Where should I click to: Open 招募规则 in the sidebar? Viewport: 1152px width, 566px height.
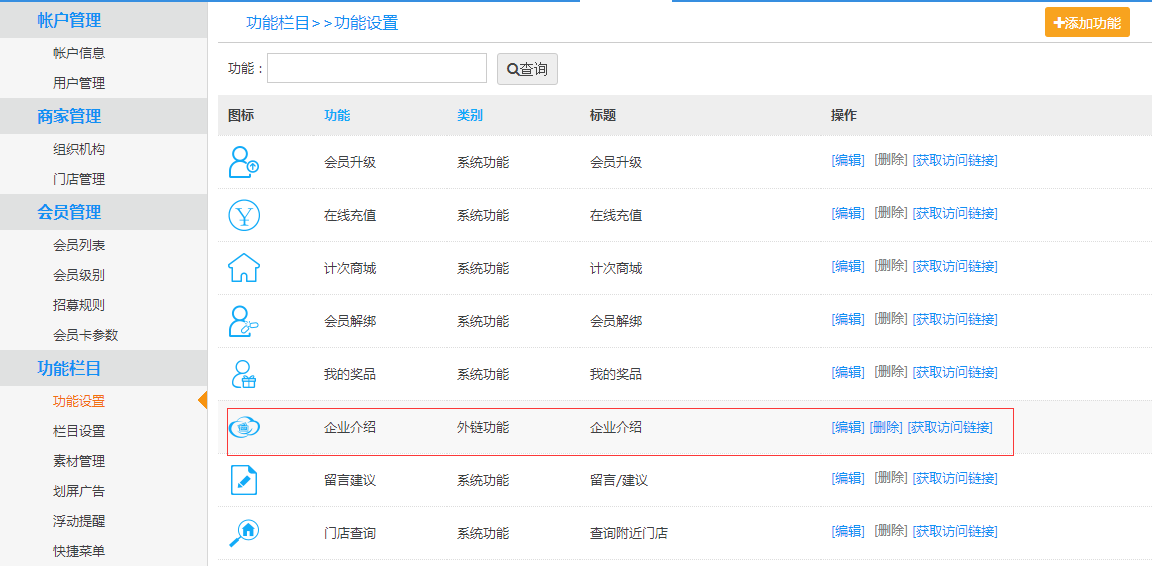click(x=79, y=305)
